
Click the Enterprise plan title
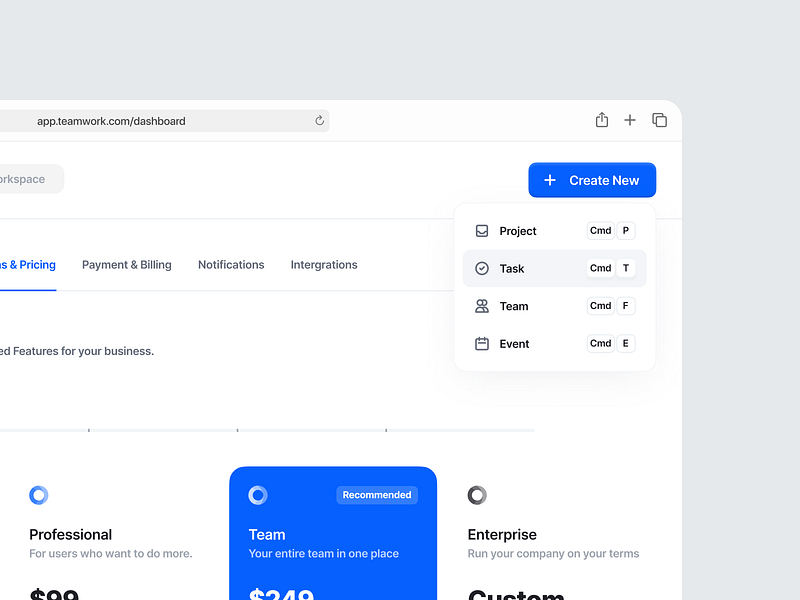(x=502, y=534)
